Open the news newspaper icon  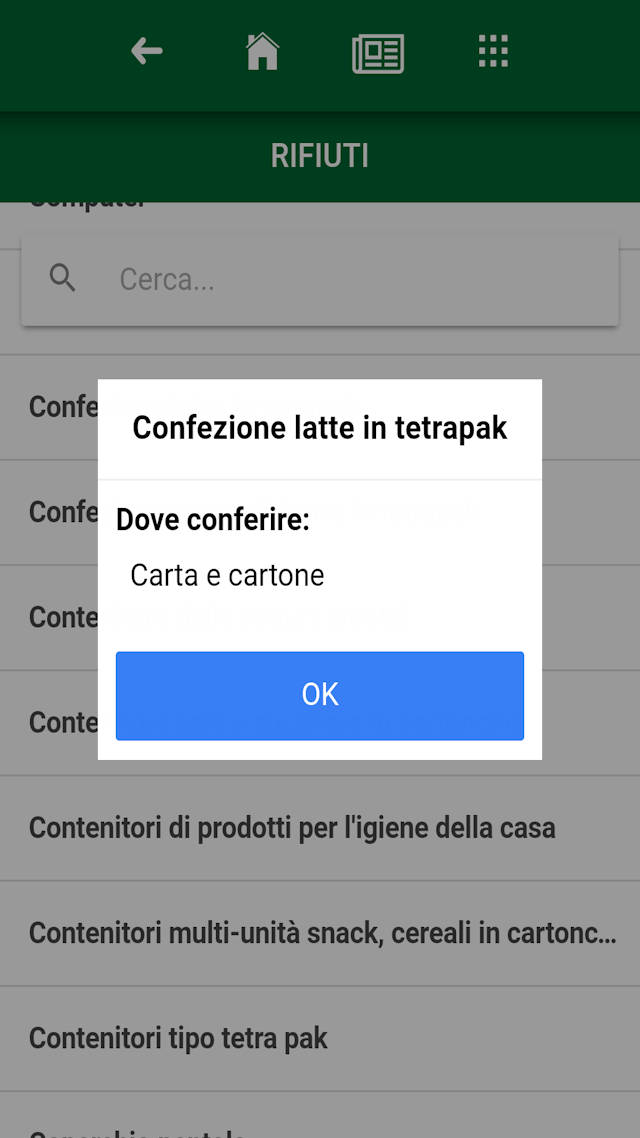click(377, 53)
